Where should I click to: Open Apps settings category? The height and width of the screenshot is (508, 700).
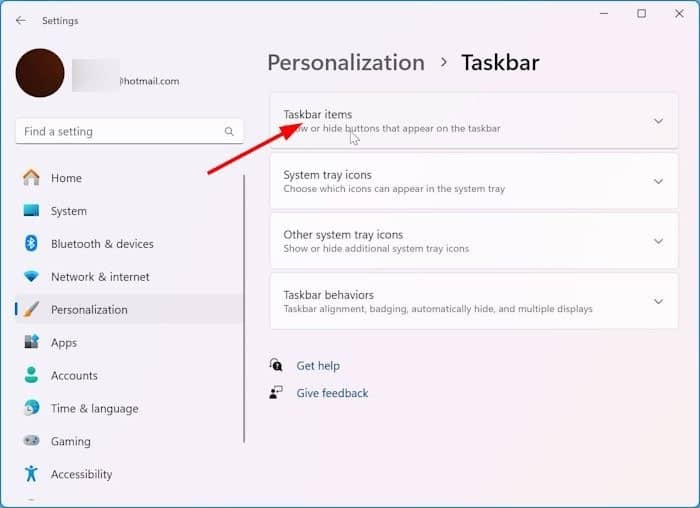[129, 342]
